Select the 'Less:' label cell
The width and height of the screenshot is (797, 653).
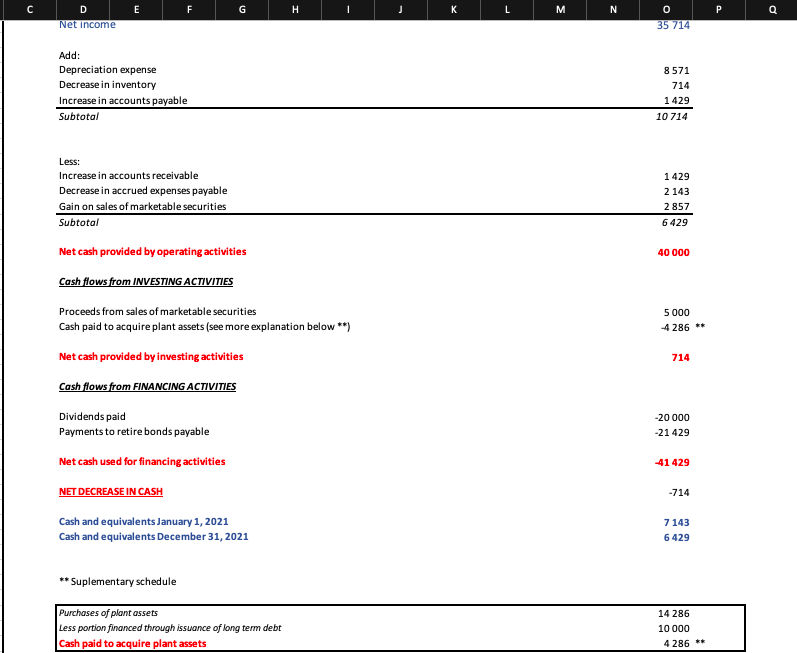pyautogui.click(x=69, y=162)
